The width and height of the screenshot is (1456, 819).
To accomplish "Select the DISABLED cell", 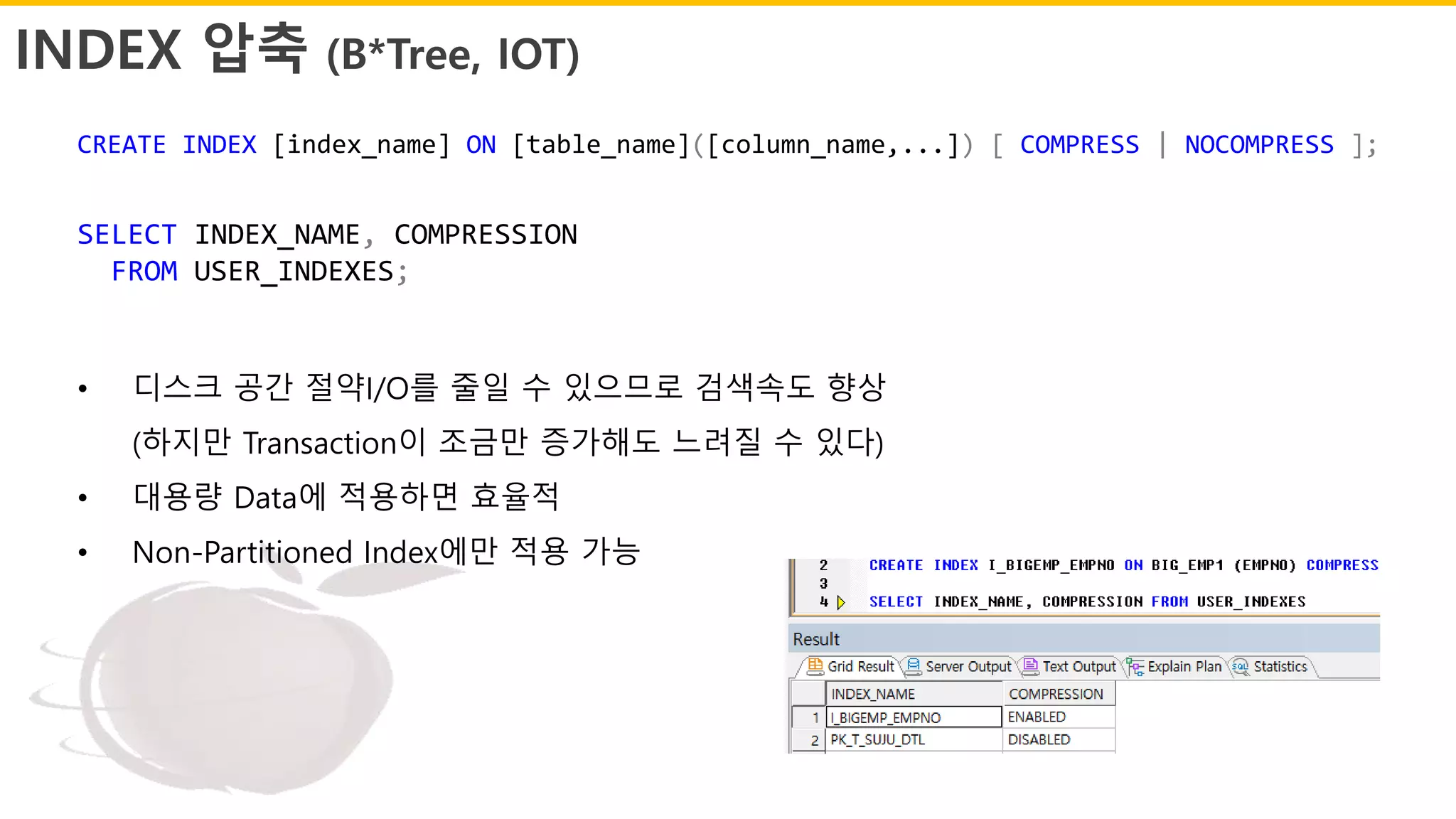I will click(x=1059, y=740).
